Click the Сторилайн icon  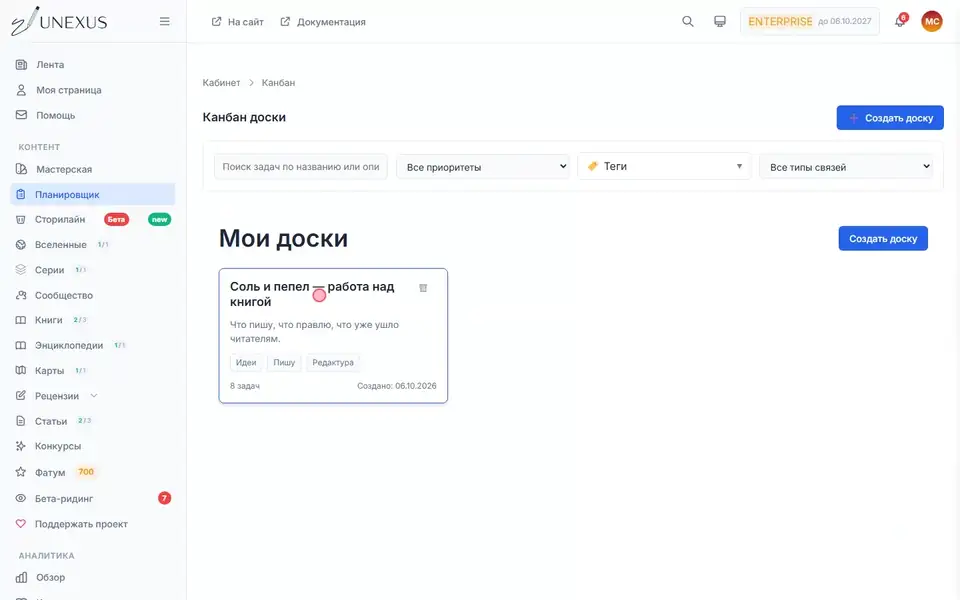pos(21,219)
